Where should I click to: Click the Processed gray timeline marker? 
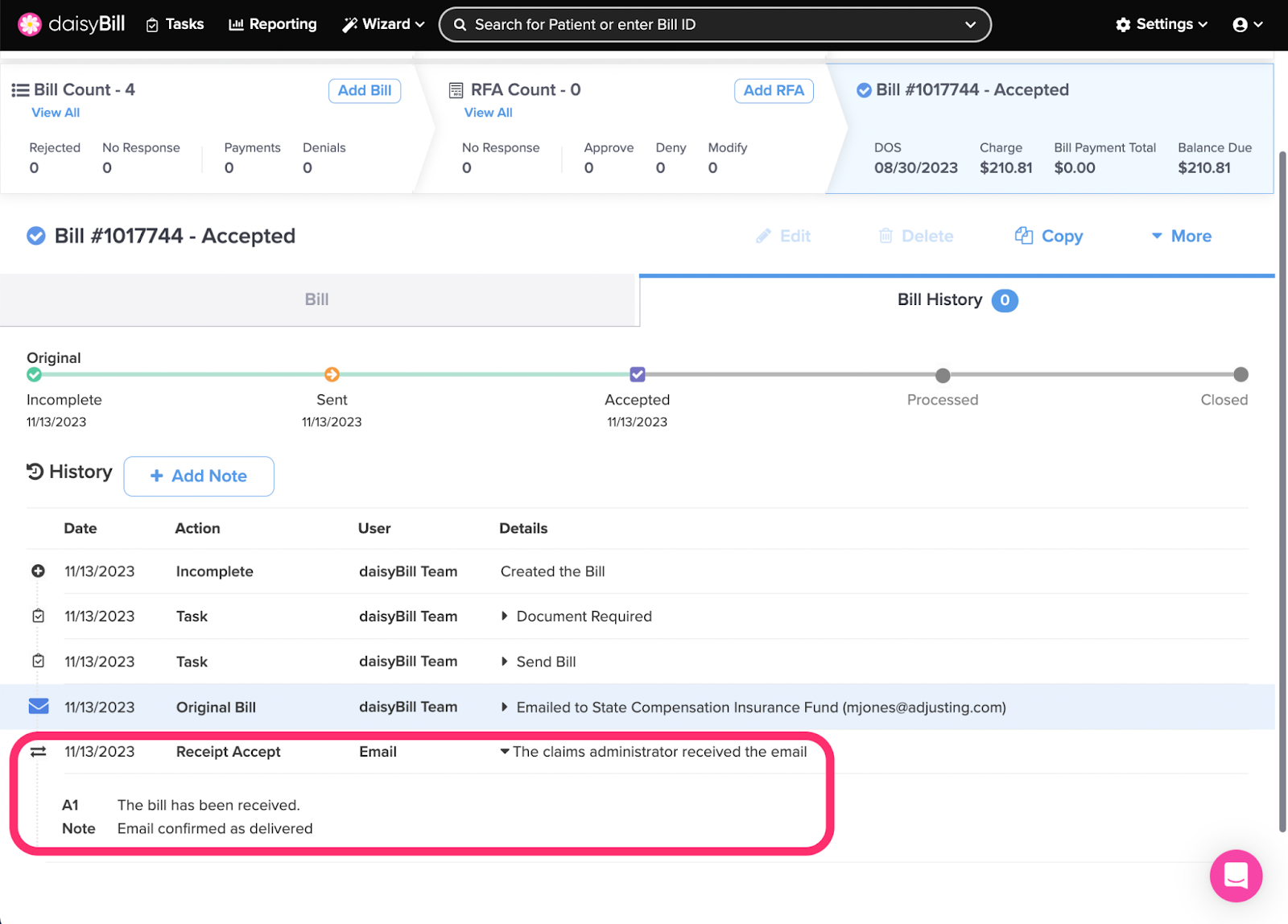click(x=943, y=375)
